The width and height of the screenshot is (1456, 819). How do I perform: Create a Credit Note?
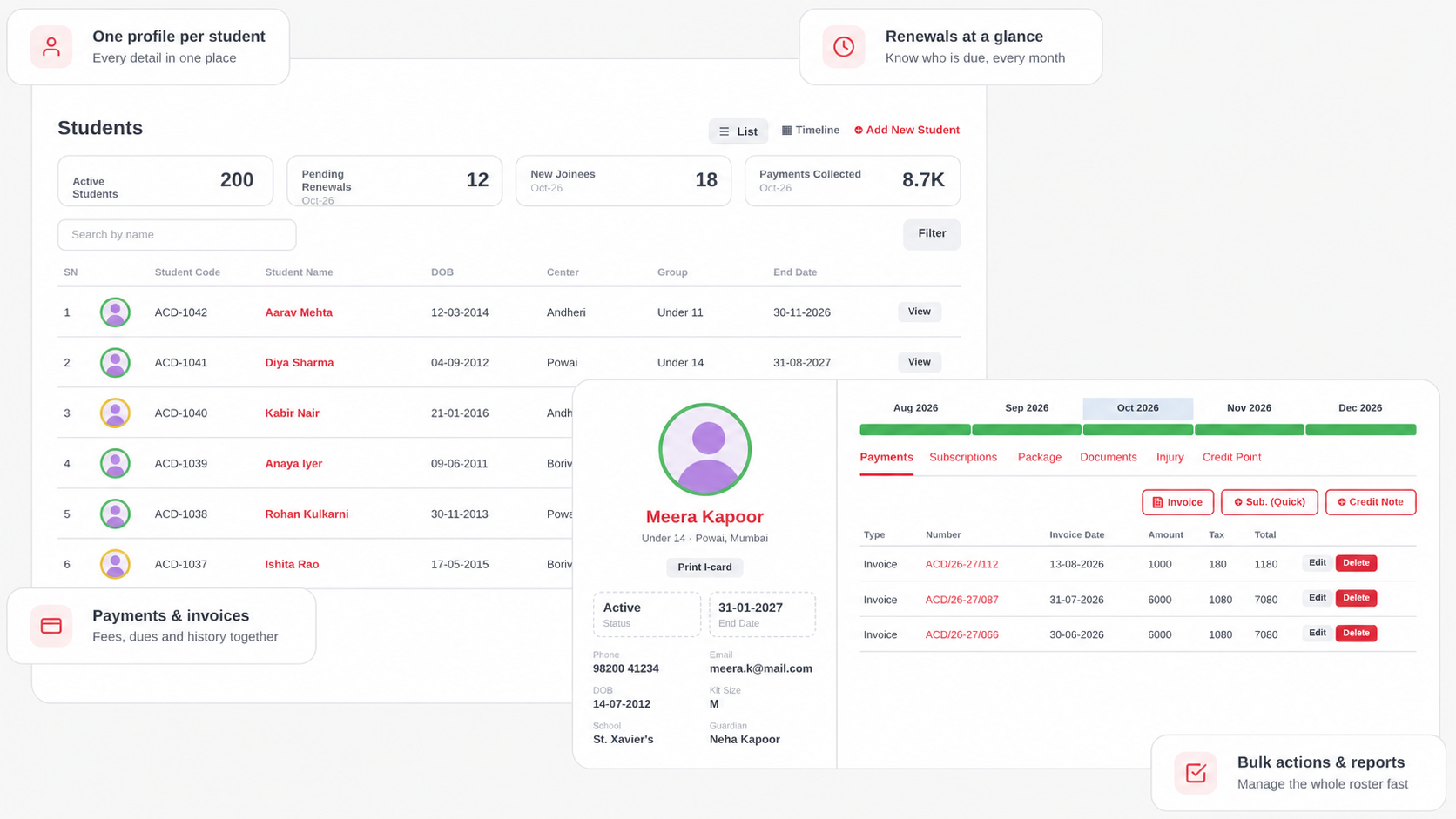coord(1371,502)
